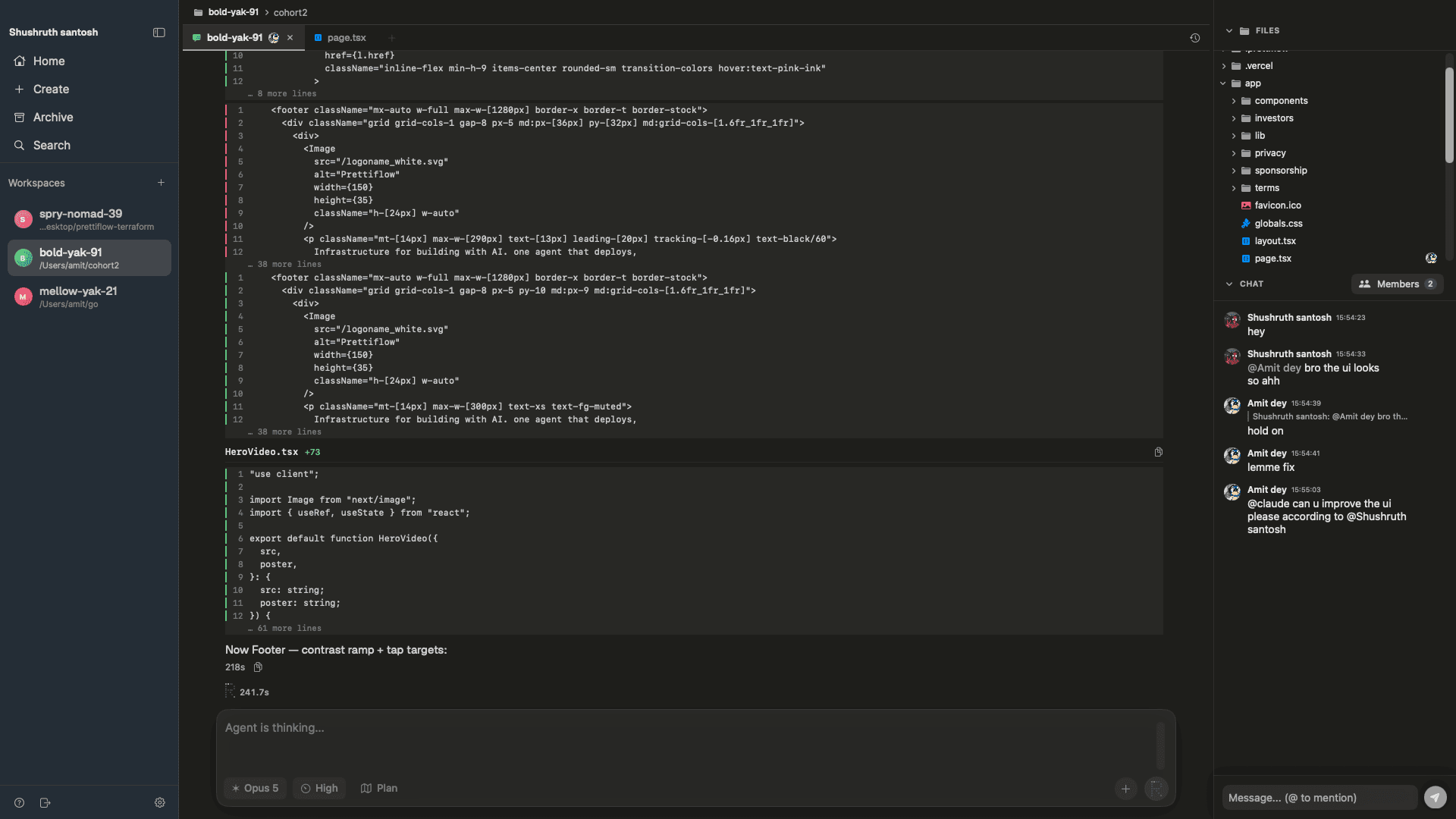Change the High effort setting

319,789
